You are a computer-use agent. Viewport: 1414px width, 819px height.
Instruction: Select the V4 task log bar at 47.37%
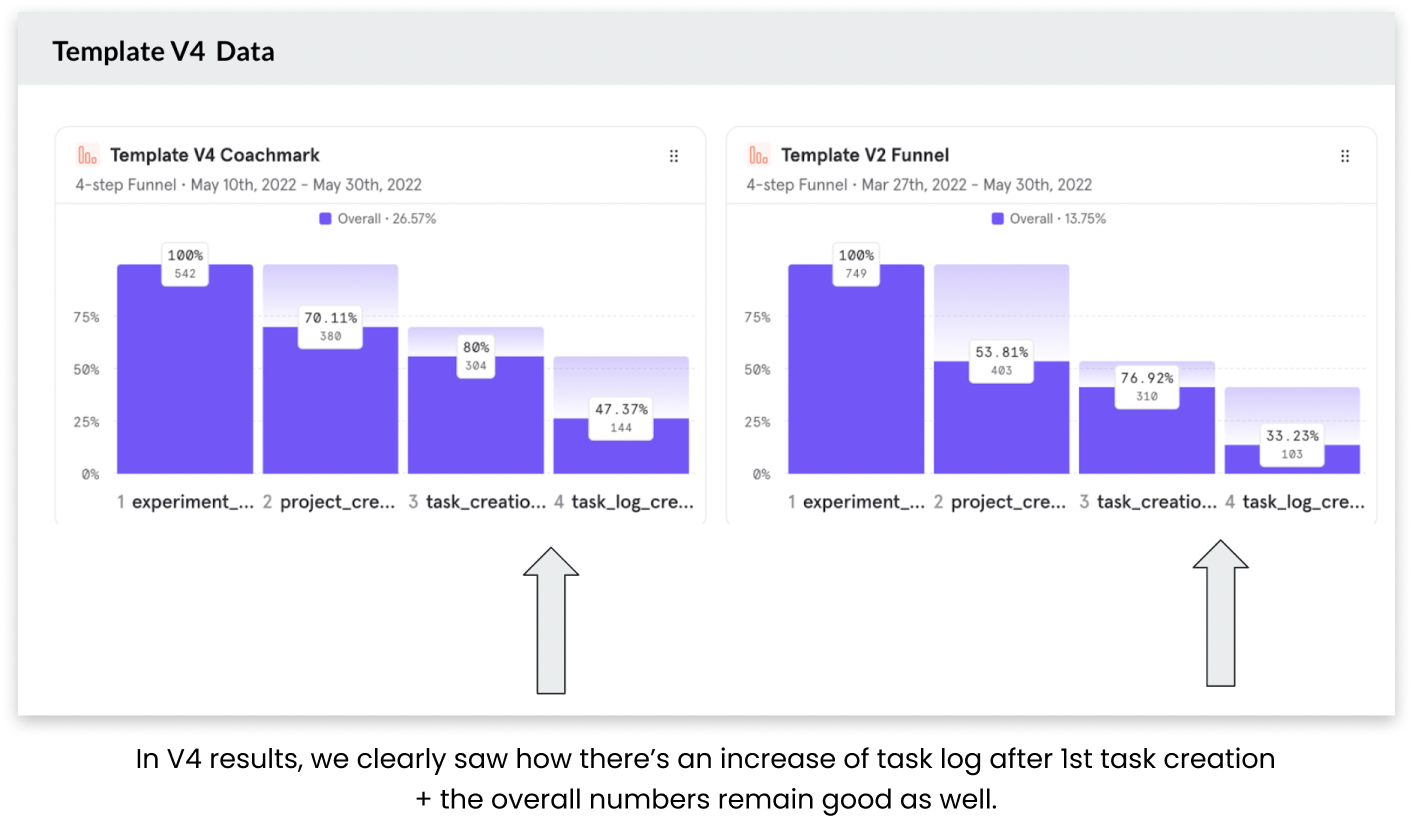621,452
